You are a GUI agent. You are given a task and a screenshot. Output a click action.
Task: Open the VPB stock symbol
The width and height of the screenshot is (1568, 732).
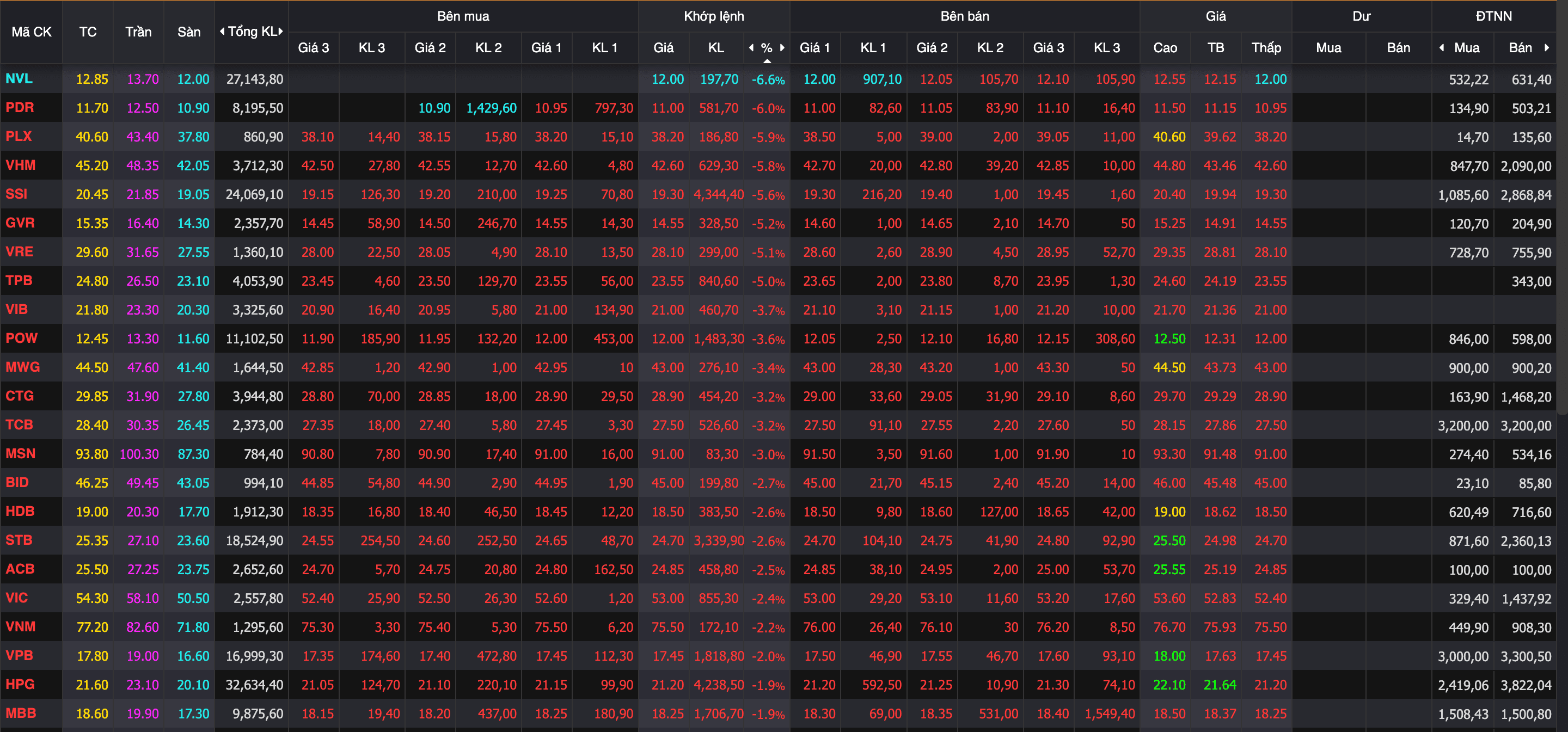tap(19, 655)
